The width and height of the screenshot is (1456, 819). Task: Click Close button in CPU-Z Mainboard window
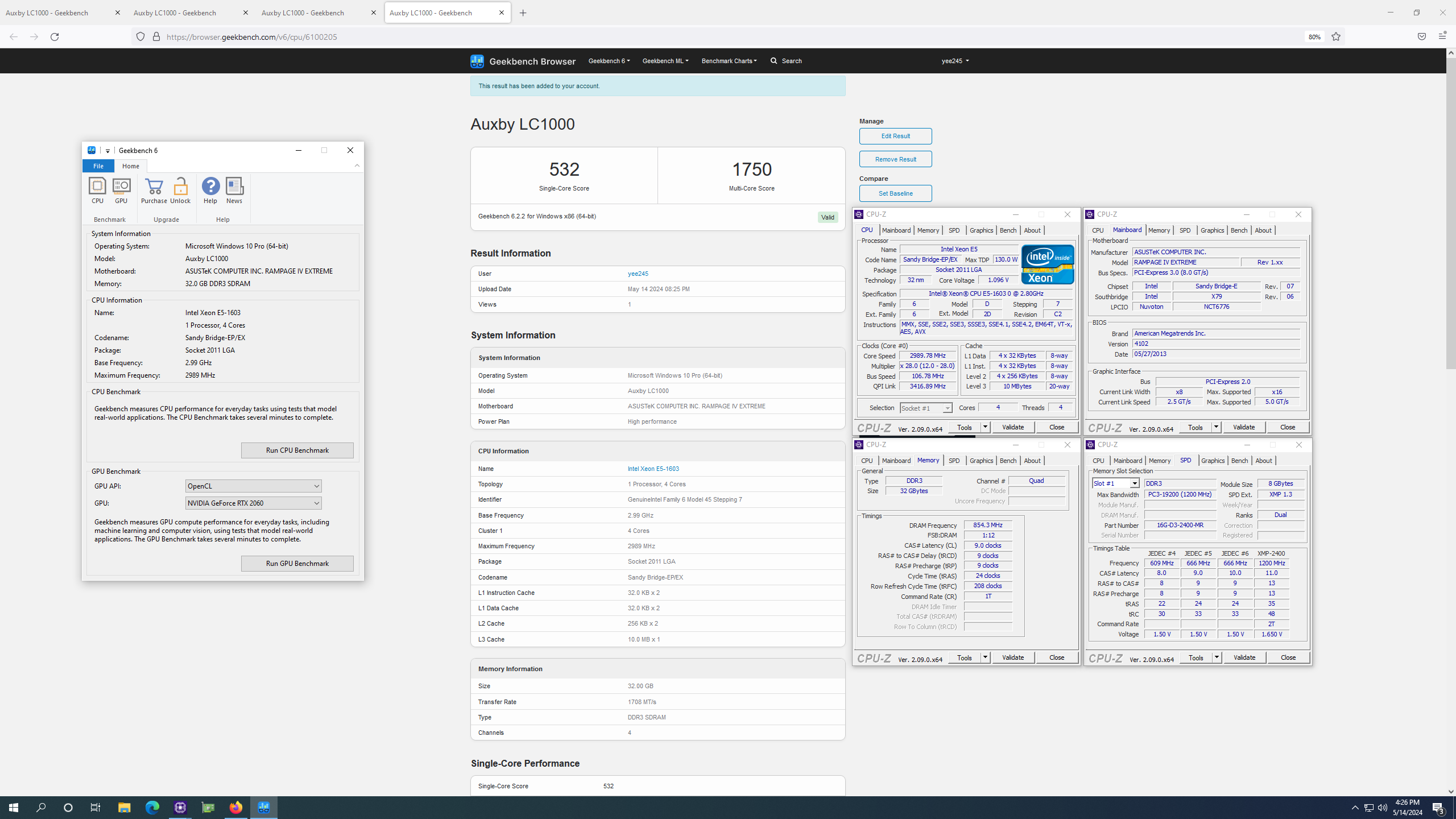pos(1288,427)
